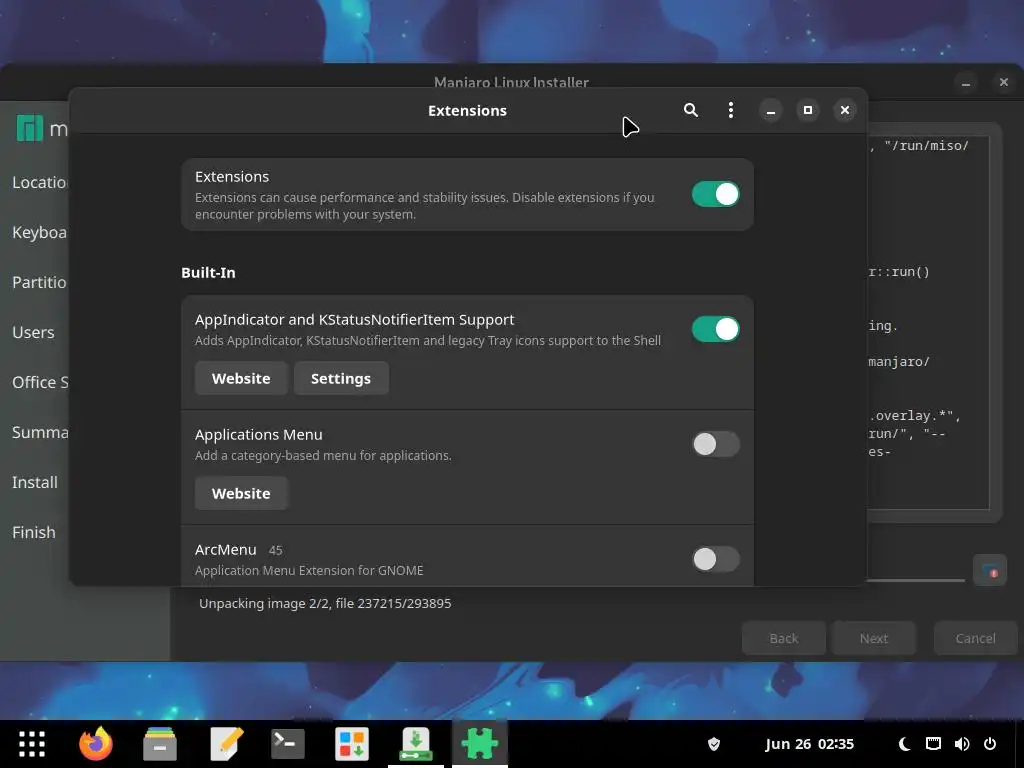Launch the terminal from taskbar
1024x768 pixels.
287,744
